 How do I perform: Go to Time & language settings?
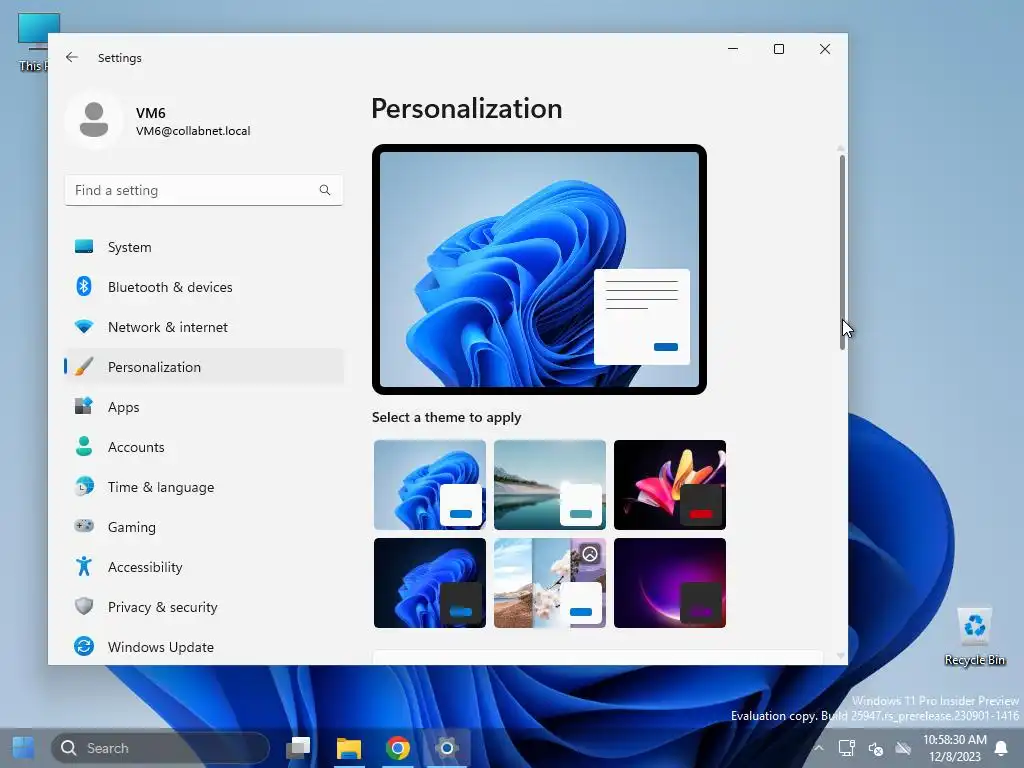204,487
